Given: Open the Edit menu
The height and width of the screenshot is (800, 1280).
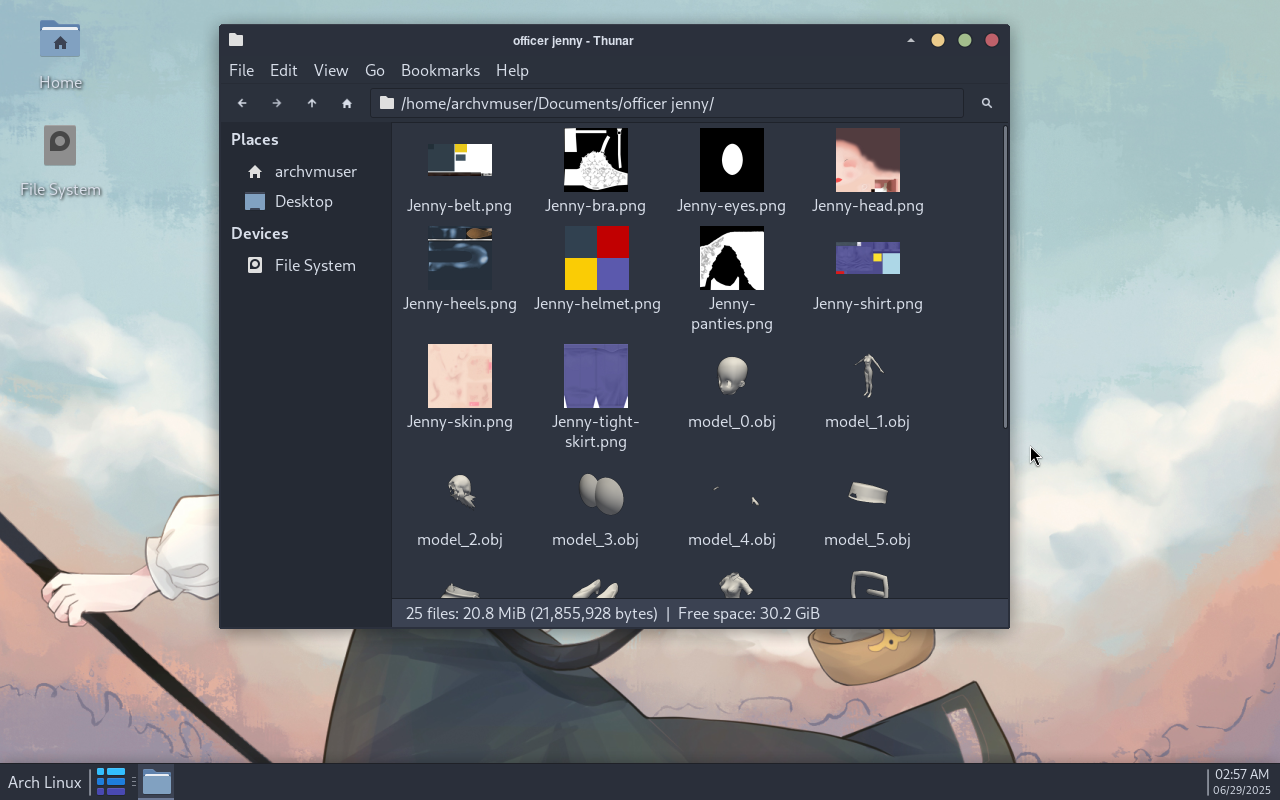Looking at the screenshot, I should click(x=283, y=70).
